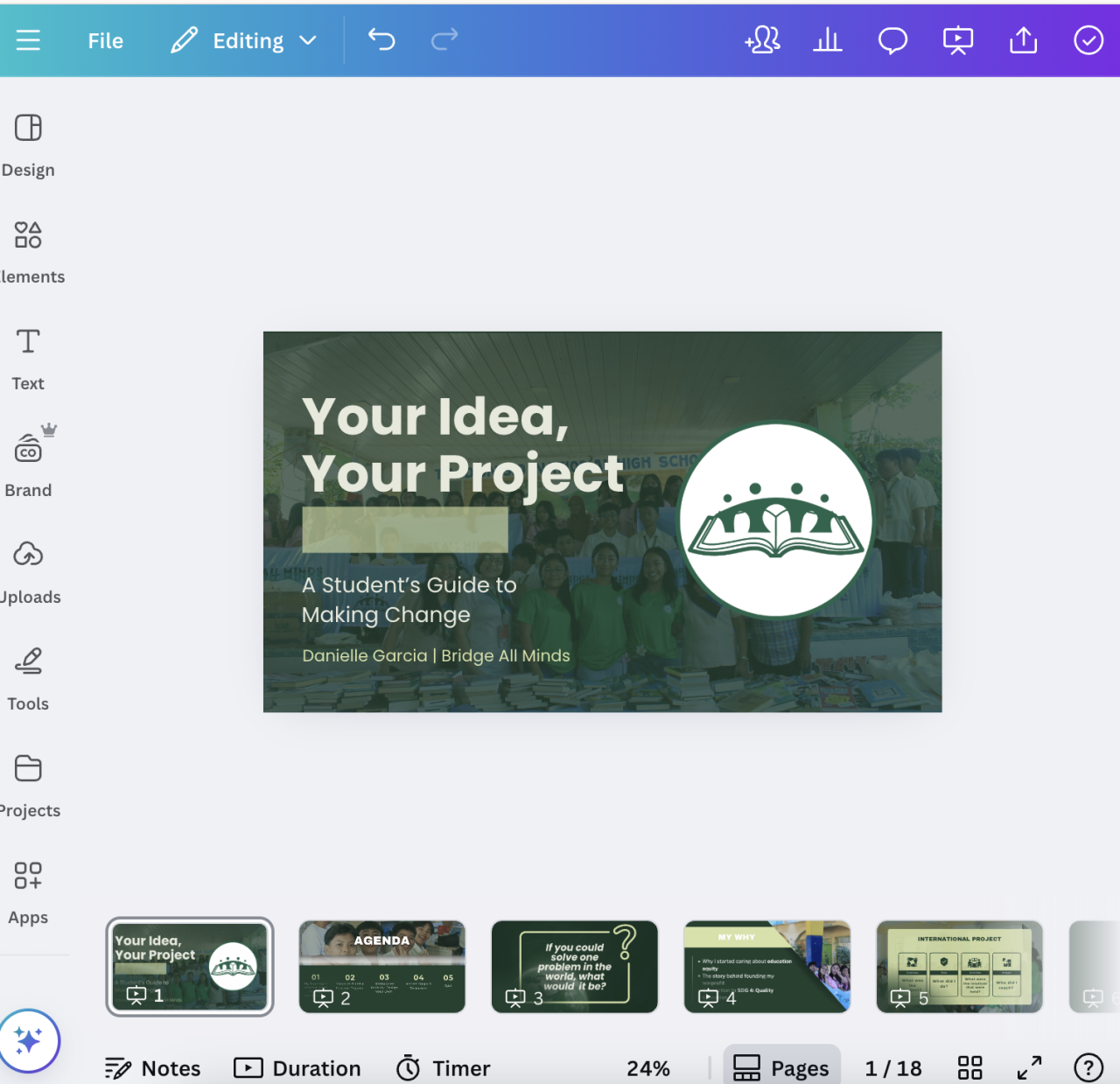Image resolution: width=1120 pixels, height=1084 pixels.
Task: Launch the sparkle AI assistant button
Action: click(29, 1041)
